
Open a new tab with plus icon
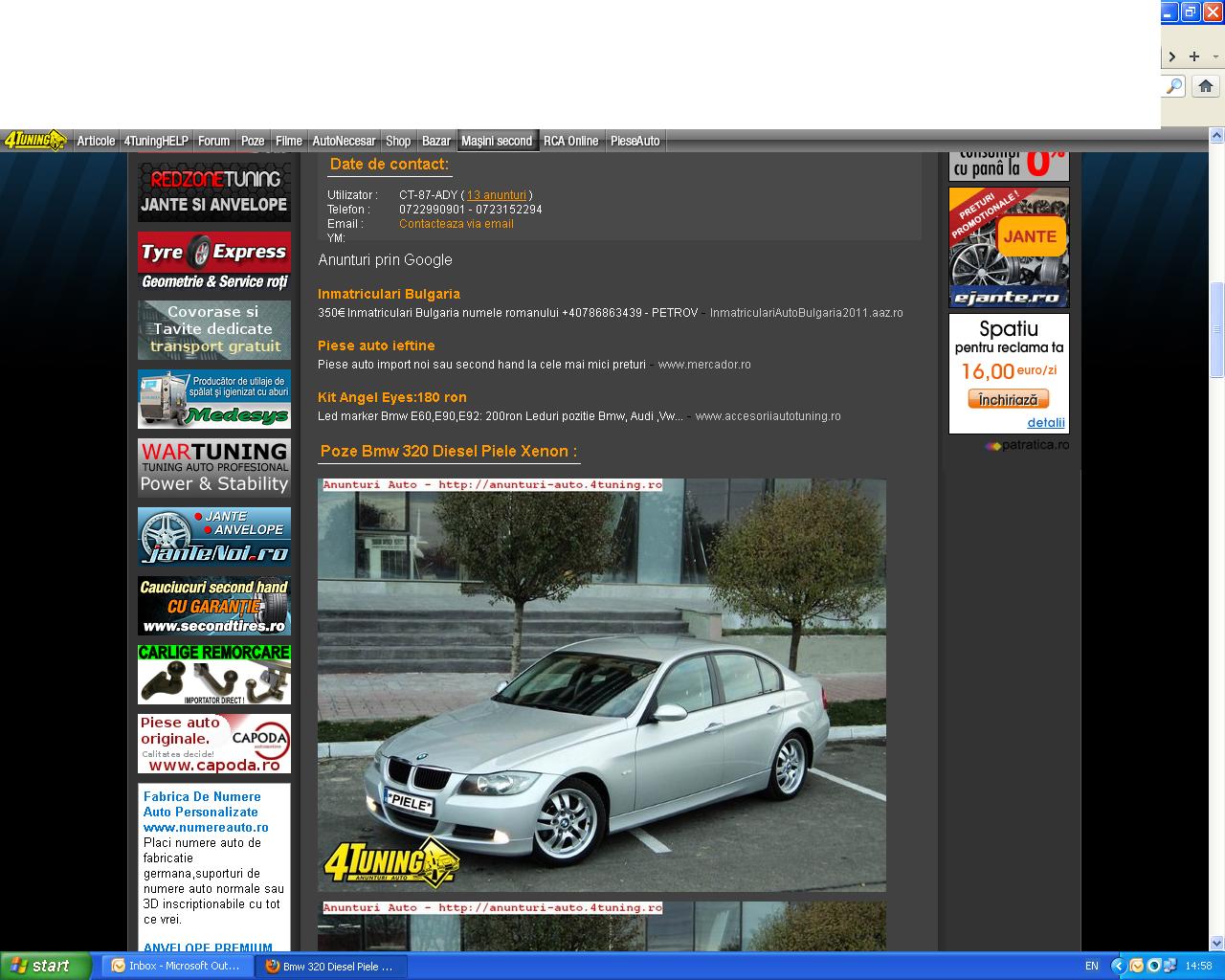pos(1193,56)
